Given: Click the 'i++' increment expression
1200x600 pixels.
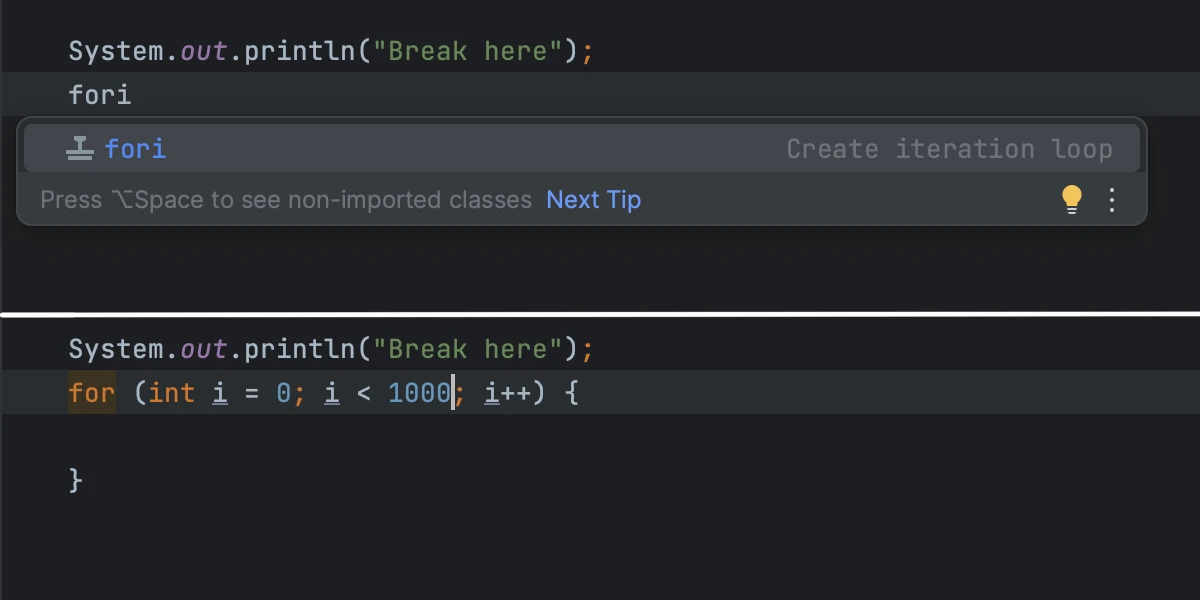Looking at the screenshot, I should pyautogui.click(x=508, y=393).
